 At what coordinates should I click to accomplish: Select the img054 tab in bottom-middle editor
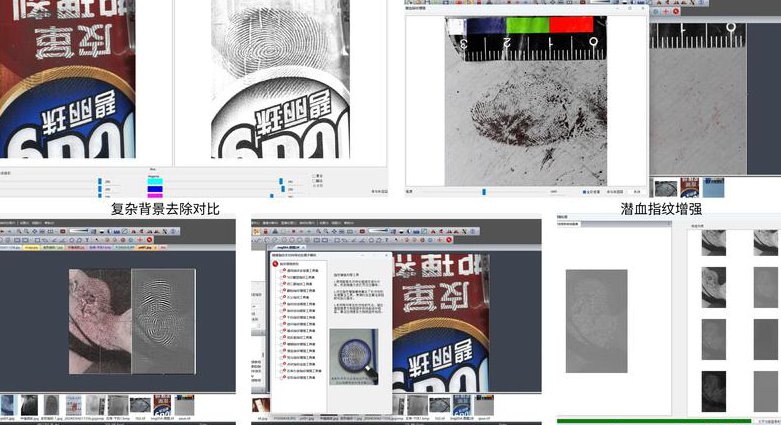coord(288,248)
